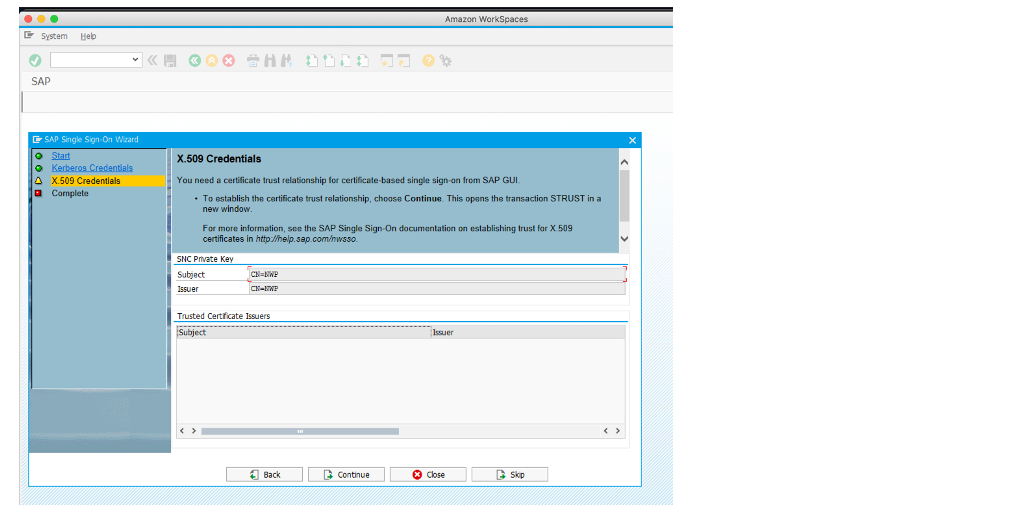This screenshot has height=512, width=1024.
Task: Select the X.509 Credentials wizard step
Action: point(86,180)
